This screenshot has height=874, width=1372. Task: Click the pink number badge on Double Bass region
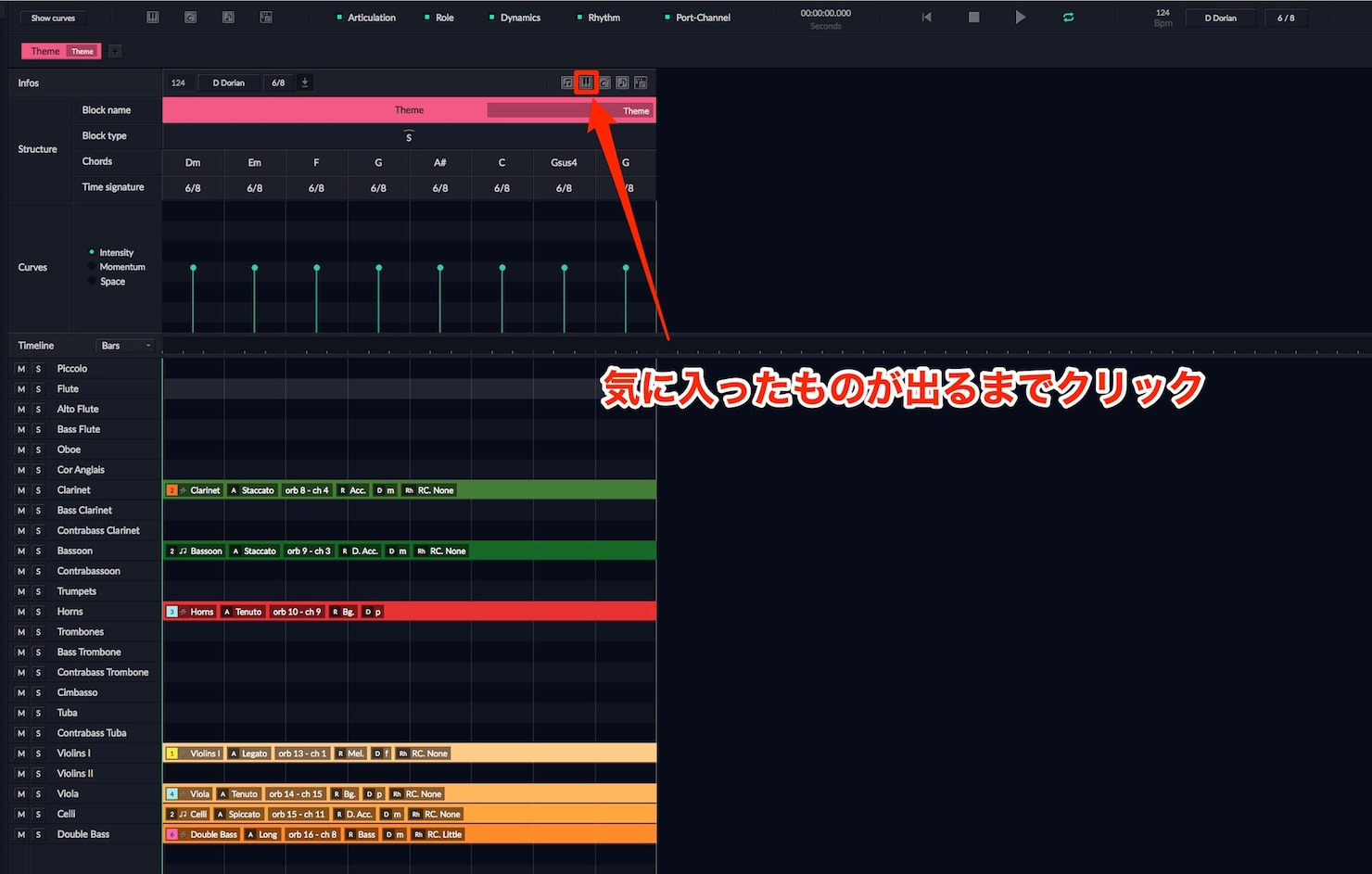[x=171, y=834]
